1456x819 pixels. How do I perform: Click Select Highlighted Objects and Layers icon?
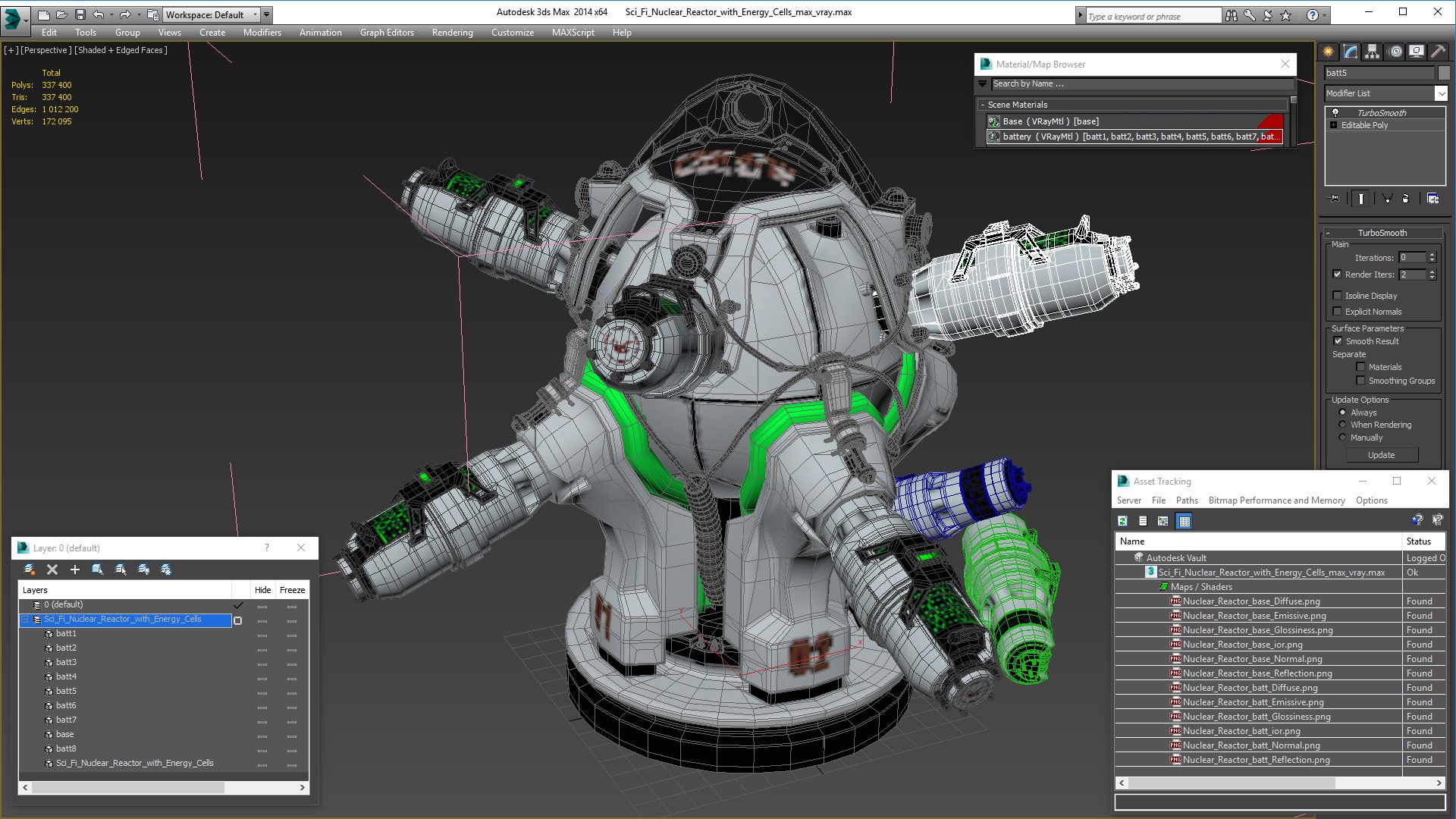[x=97, y=570]
